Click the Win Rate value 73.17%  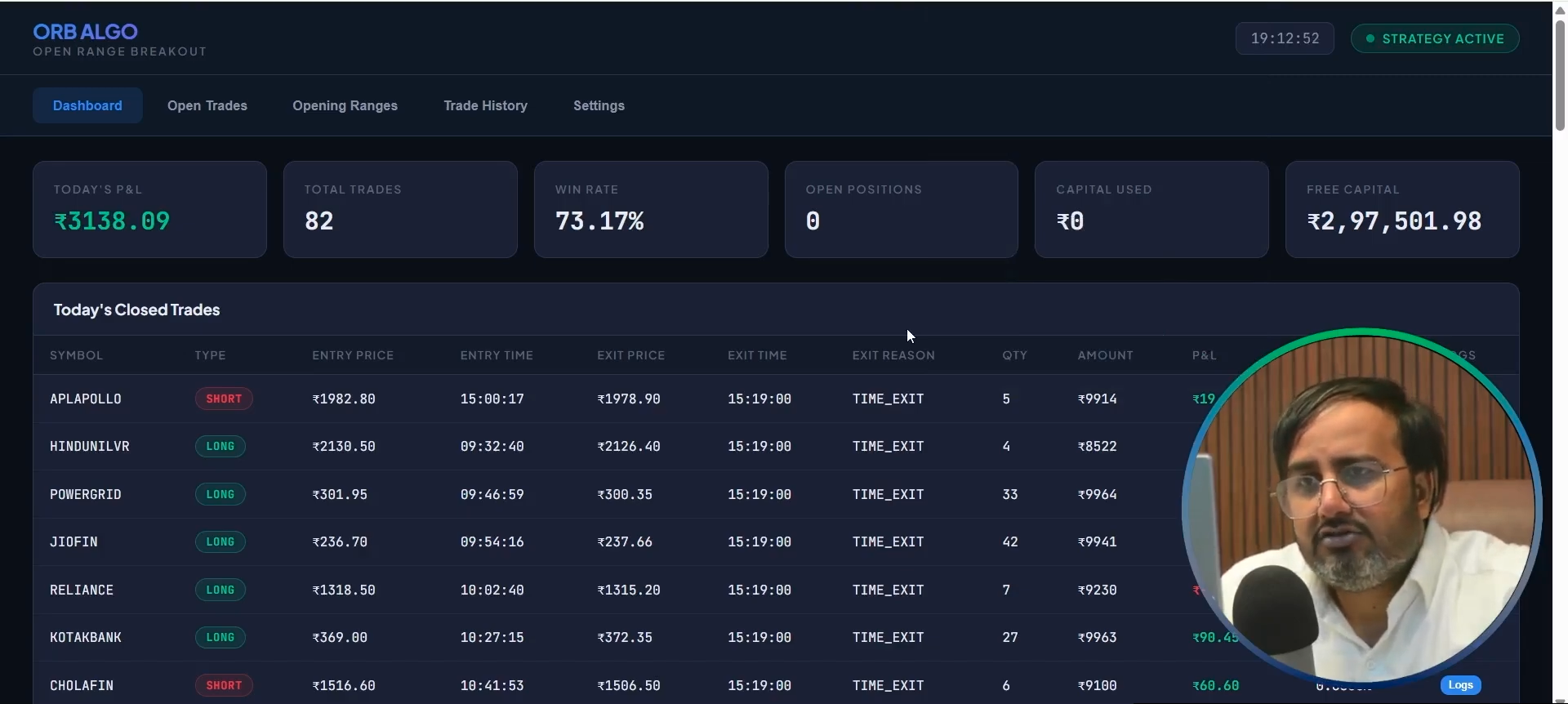(x=599, y=221)
